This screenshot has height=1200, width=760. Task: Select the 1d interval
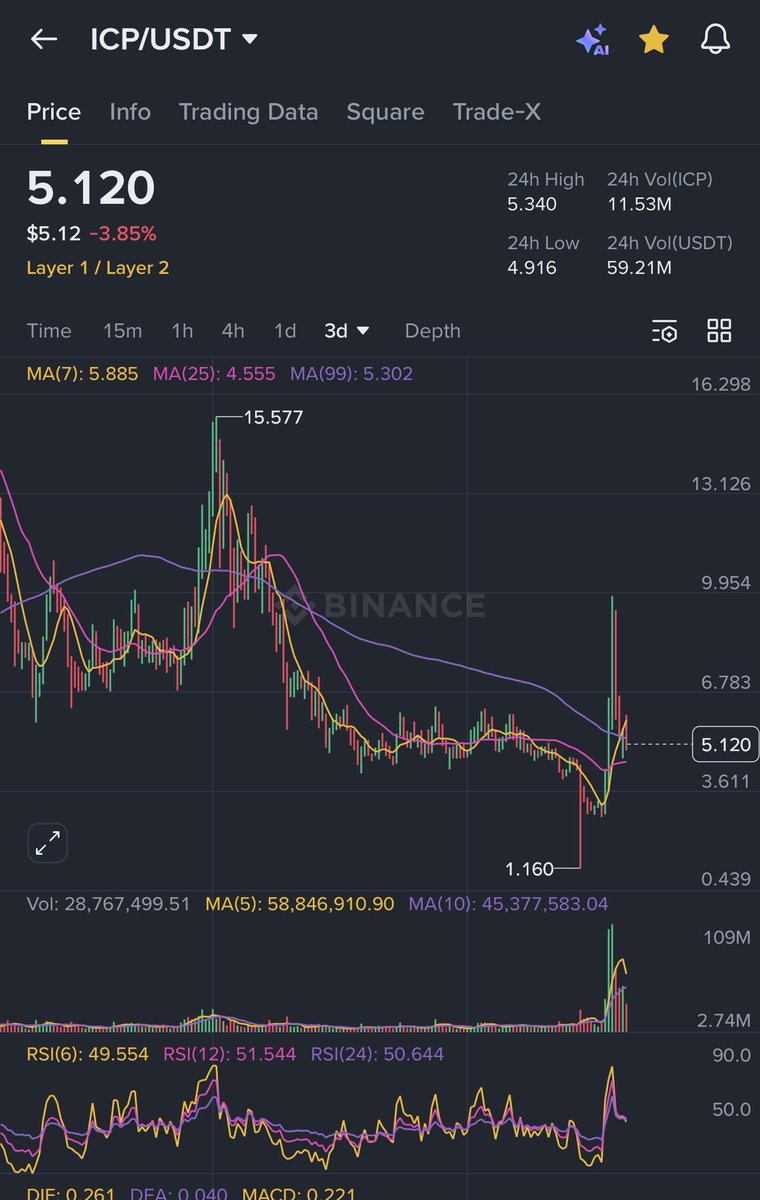click(x=285, y=331)
